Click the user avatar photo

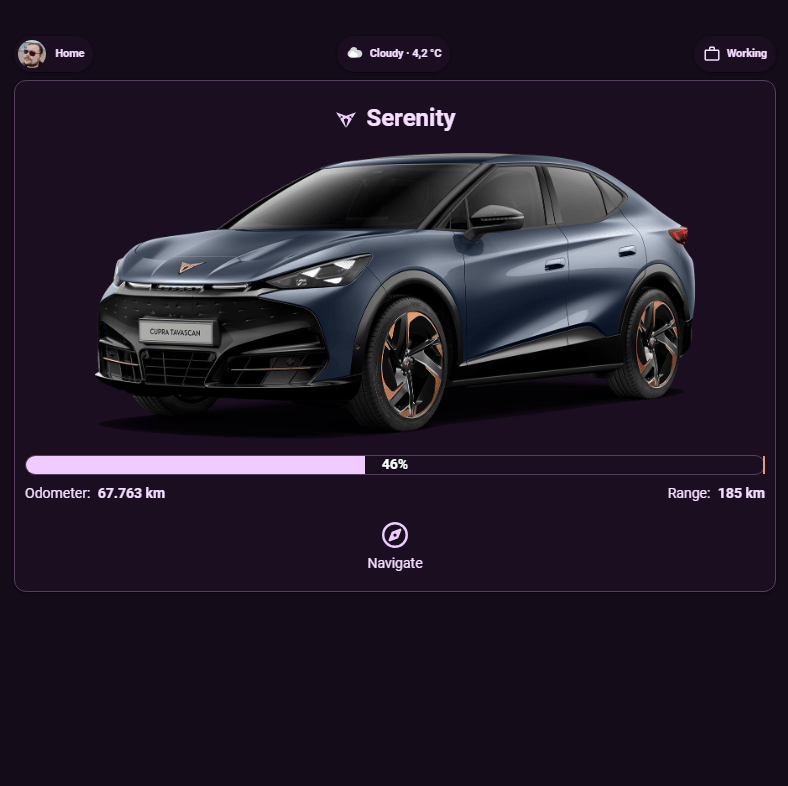32,54
